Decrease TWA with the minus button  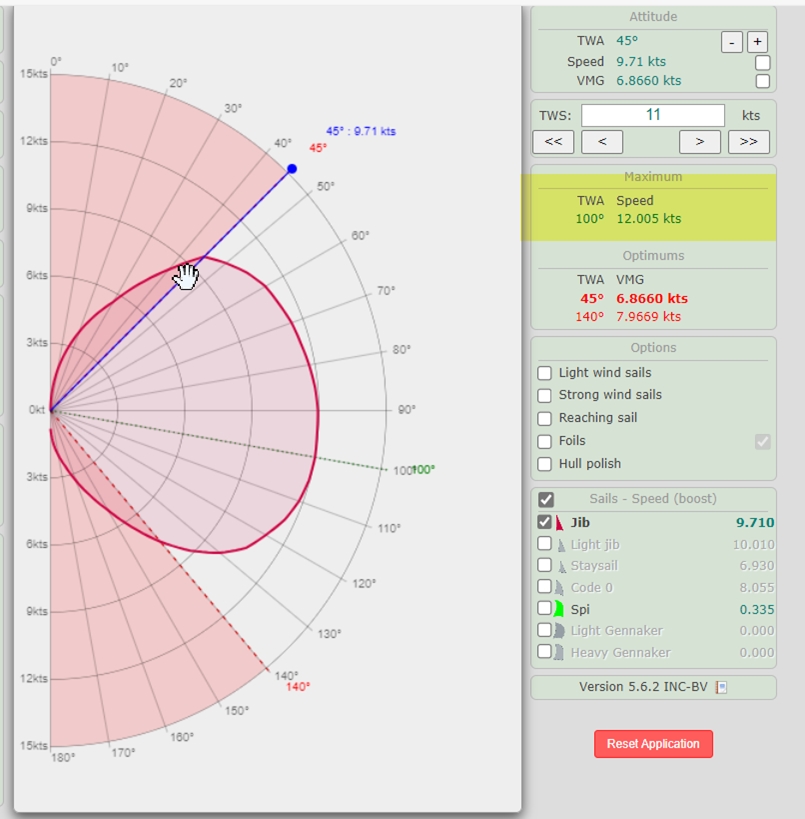pyautogui.click(x=732, y=42)
